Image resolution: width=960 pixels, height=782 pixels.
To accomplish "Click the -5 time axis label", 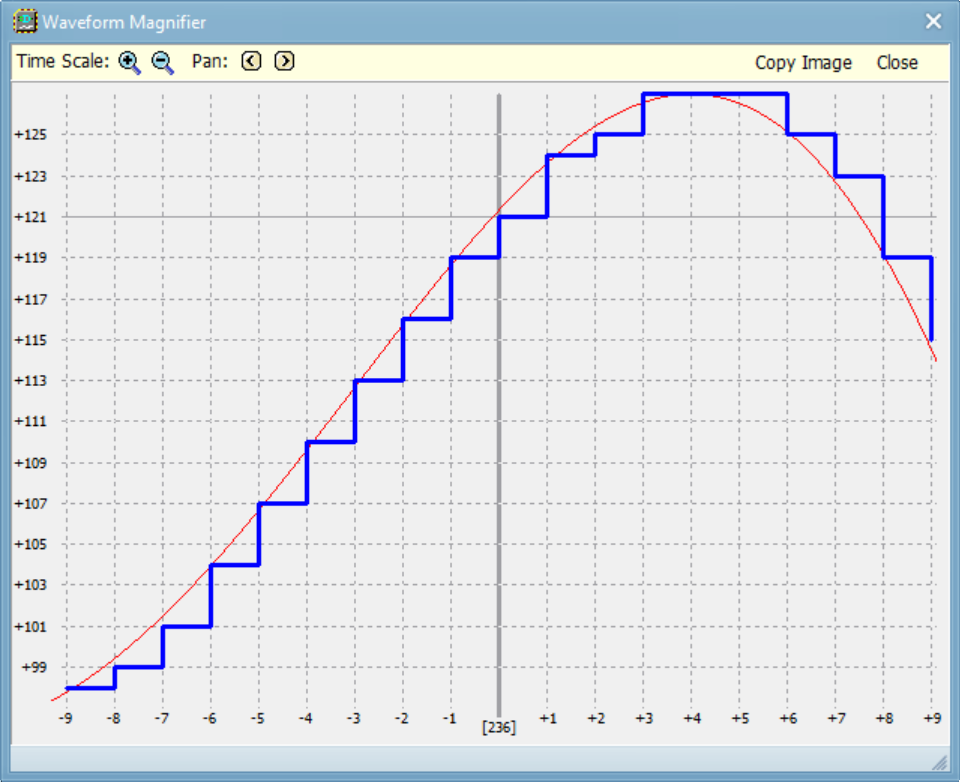I will click(258, 718).
